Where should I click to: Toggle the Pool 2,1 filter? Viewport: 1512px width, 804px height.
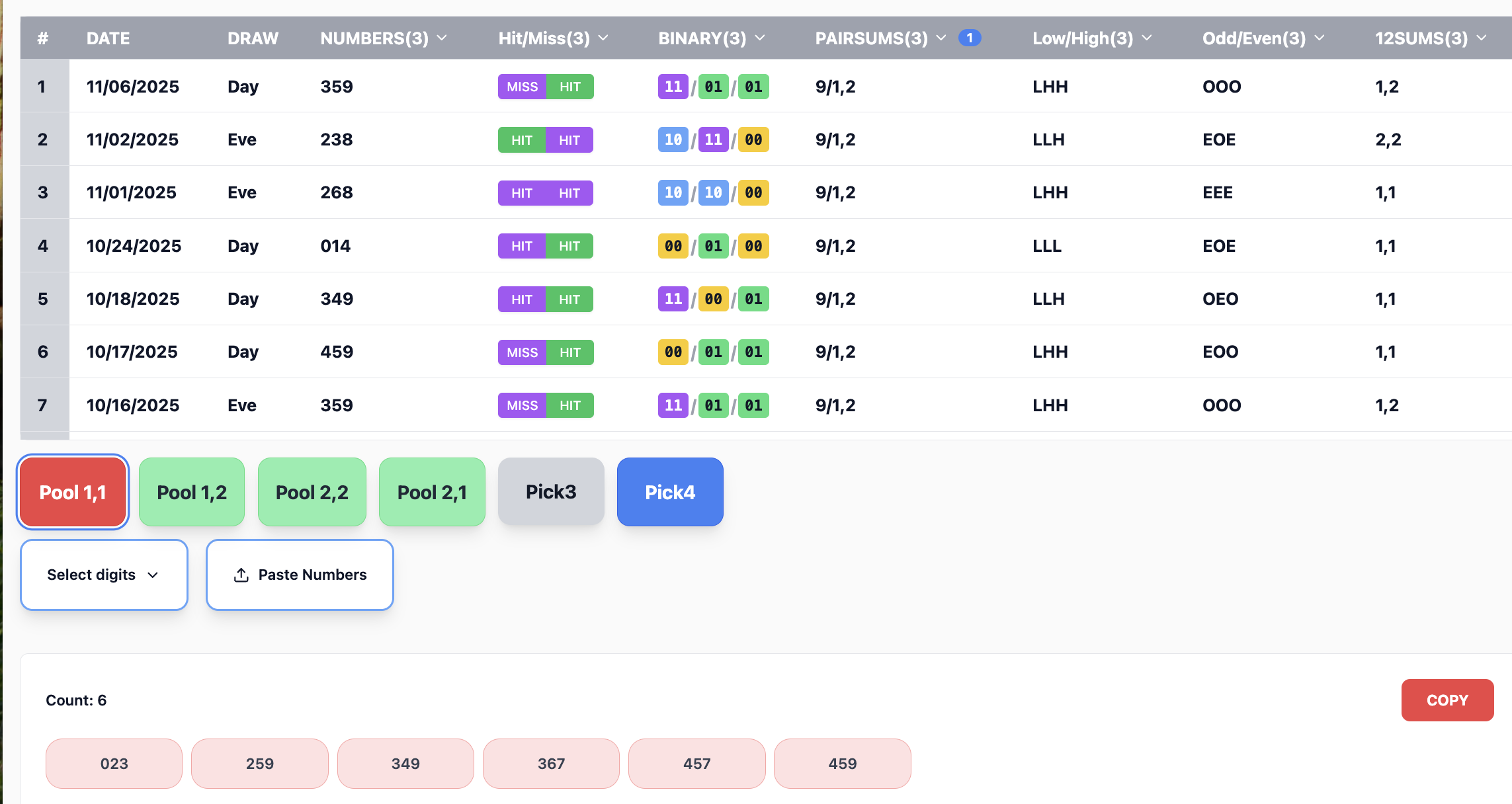pyautogui.click(x=432, y=492)
